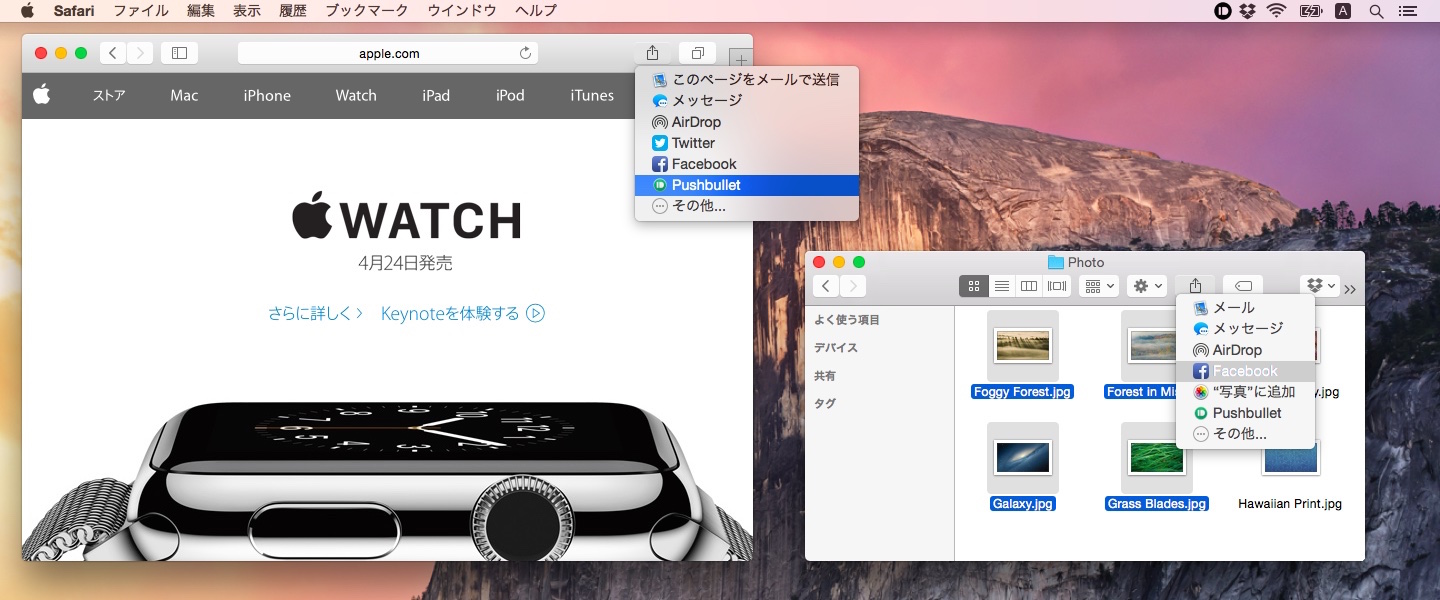Expand タグ sidebar section

[x=824, y=404]
